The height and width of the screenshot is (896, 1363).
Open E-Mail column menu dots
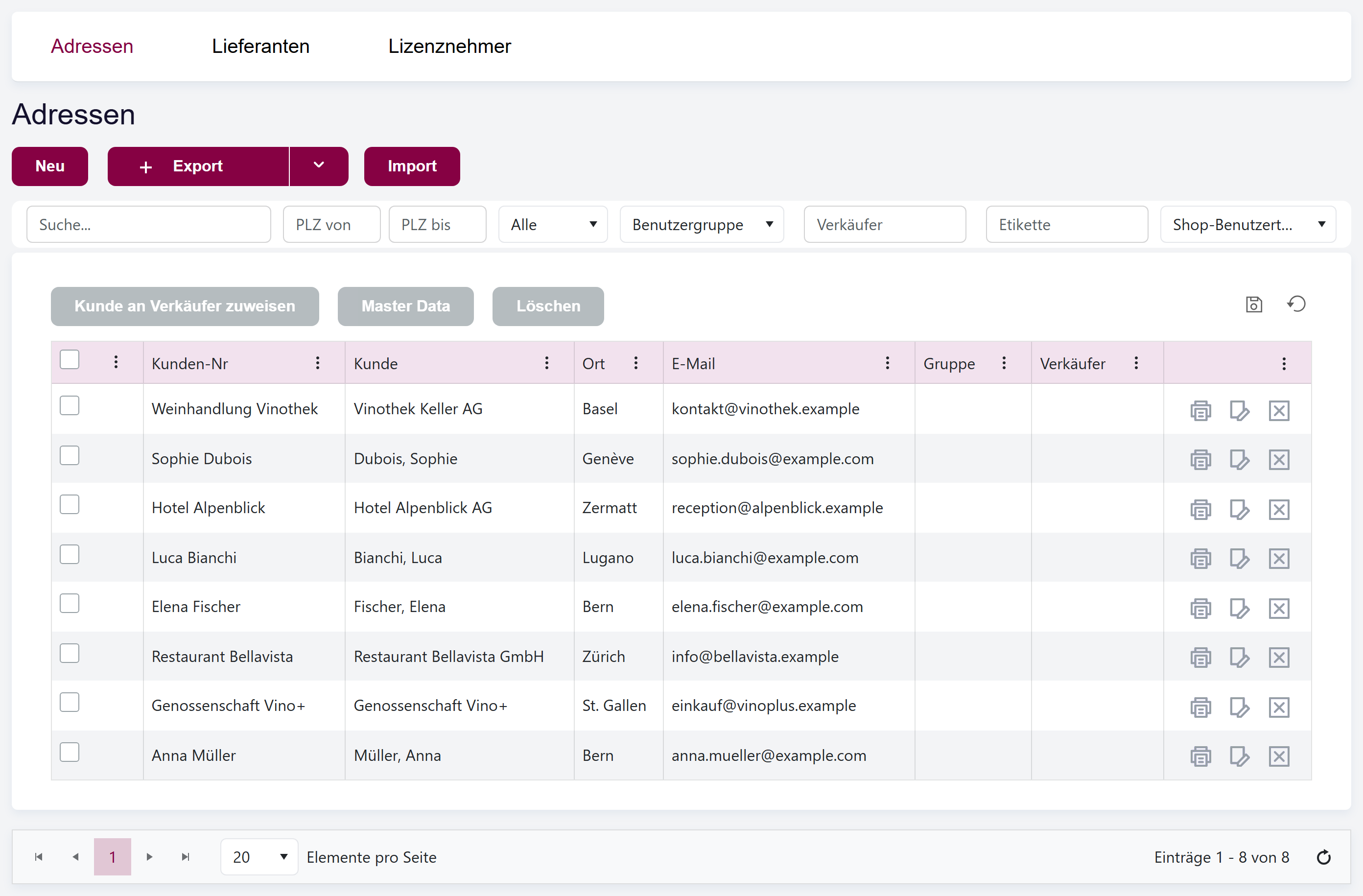pos(887,363)
